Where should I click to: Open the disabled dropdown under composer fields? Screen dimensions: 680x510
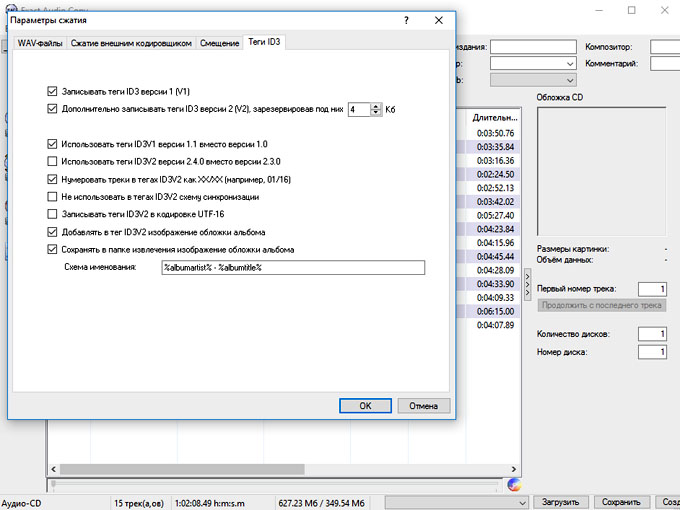point(532,80)
